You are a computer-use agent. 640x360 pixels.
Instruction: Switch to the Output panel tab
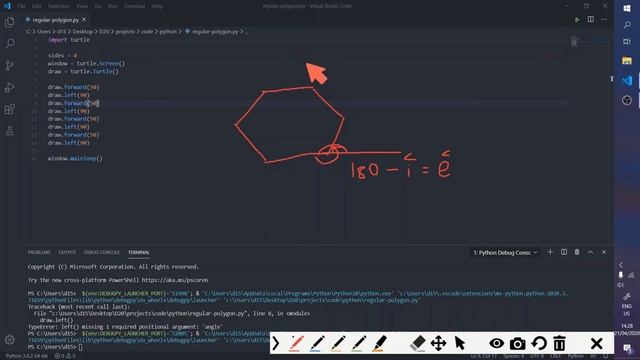[x=67, y=253]
